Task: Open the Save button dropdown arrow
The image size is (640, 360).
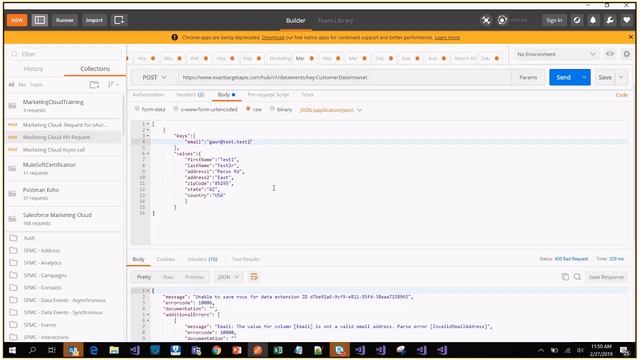Action: click(621, 77)
